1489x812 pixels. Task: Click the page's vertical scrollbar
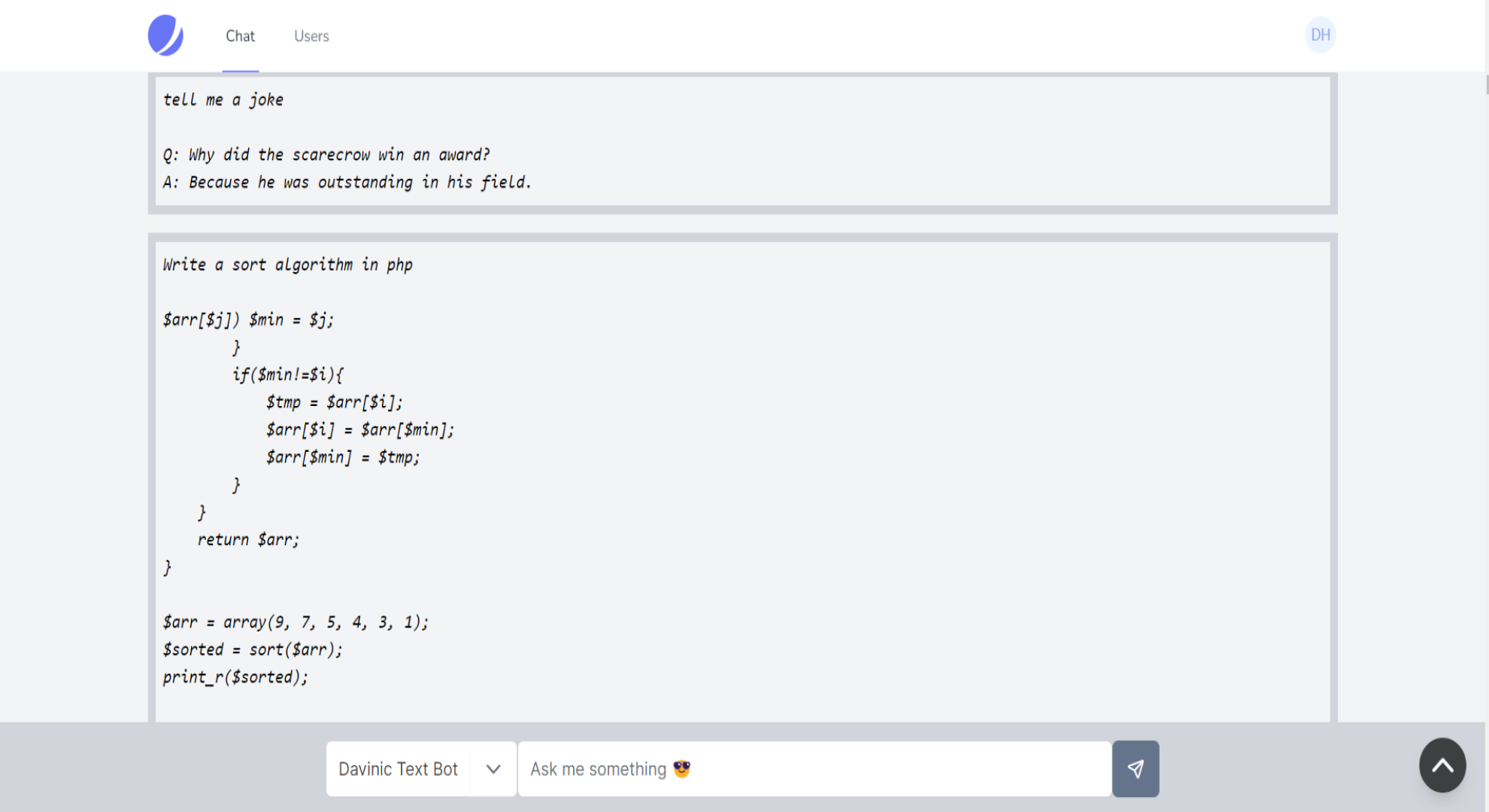pos(1487,83)
